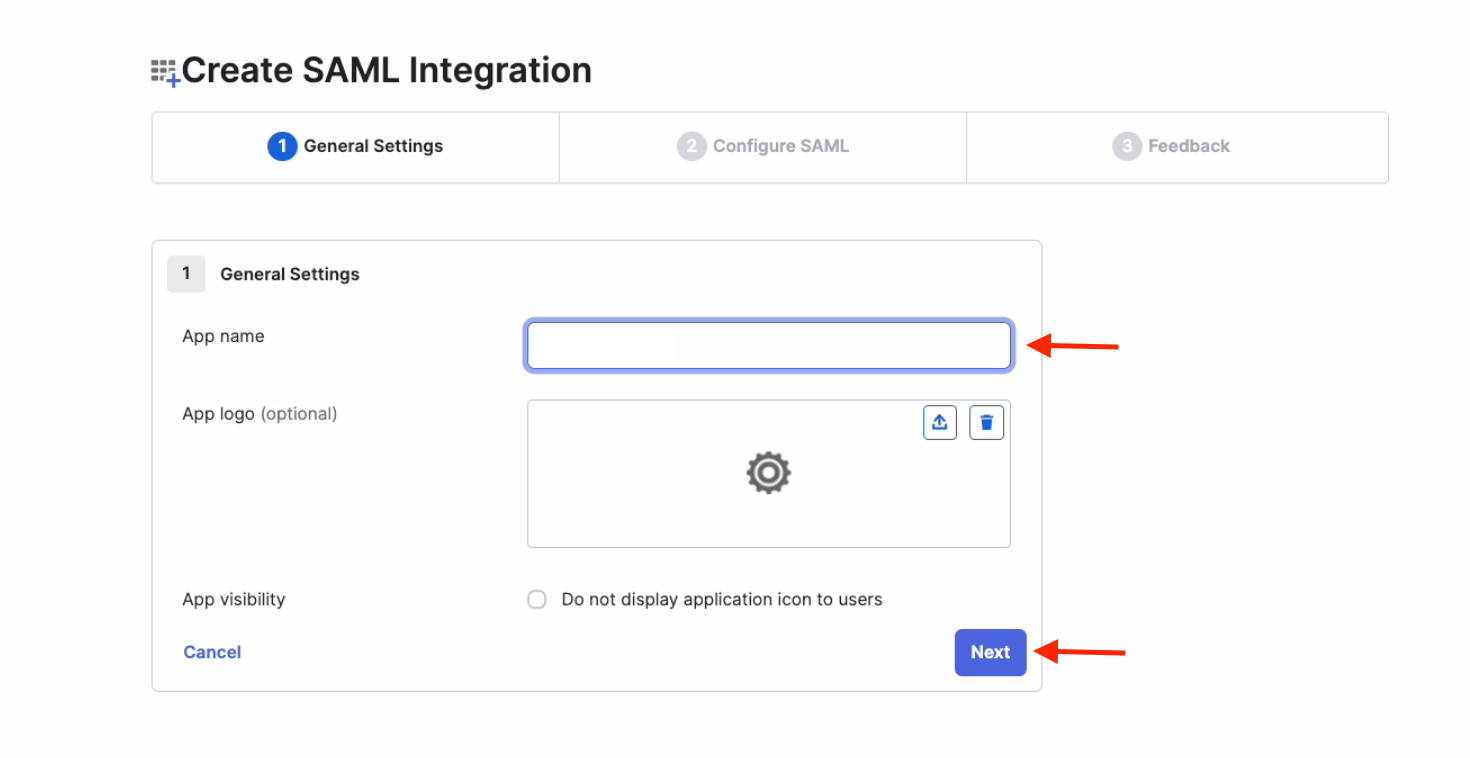Click the Cancel link
The width and height of the screenshot is (1470, 758).
pyautogui.click(x=212, y=652)
